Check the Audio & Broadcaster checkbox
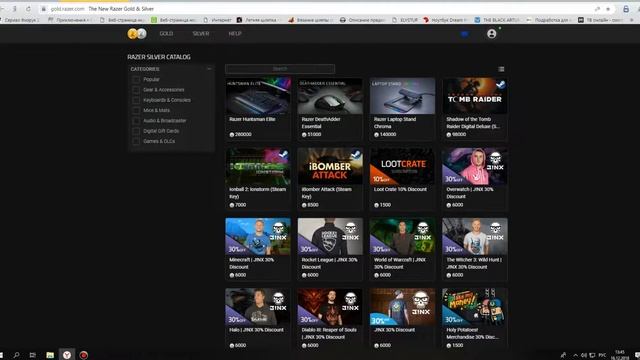Image resolution: width=640 pixels, height=360 pixels. coord(136,121)
